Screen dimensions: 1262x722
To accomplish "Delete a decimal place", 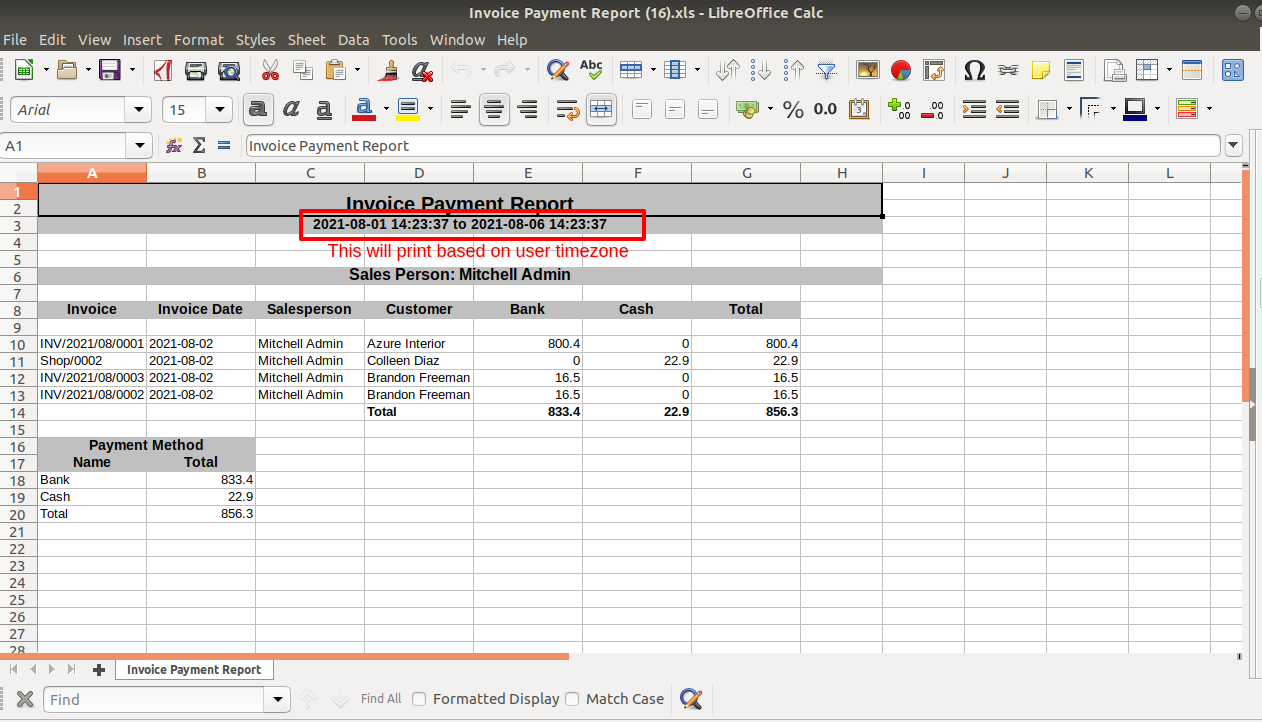I will click(x=932, y=109).
